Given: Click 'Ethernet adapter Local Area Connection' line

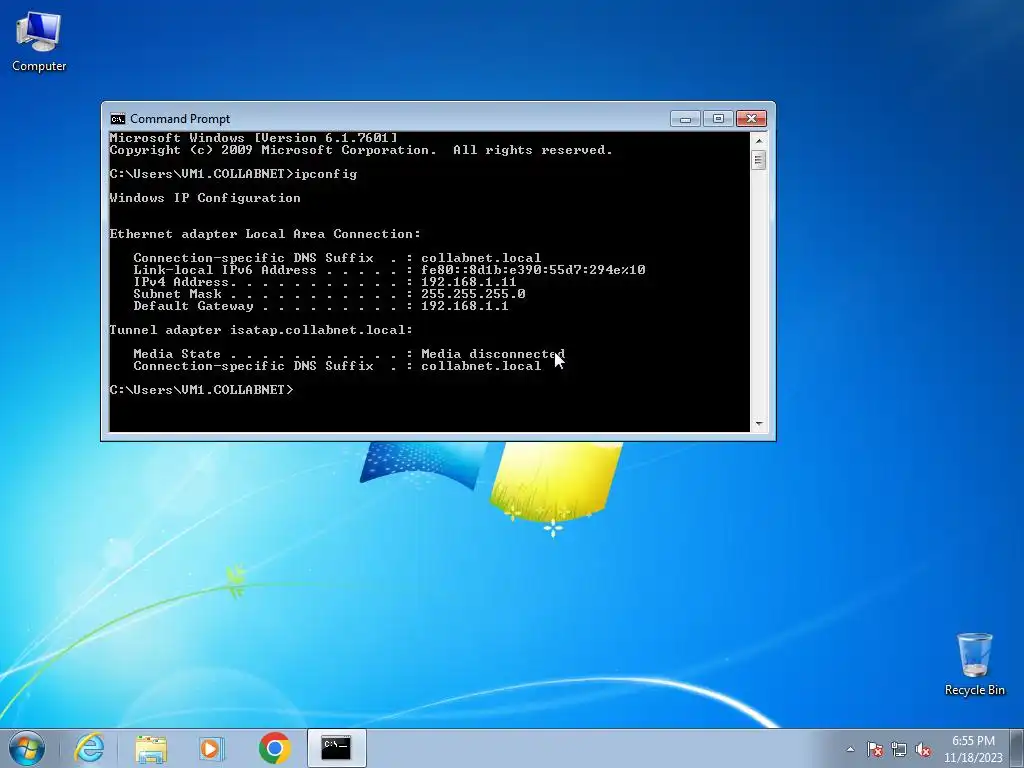Looking at the screenshot, I should [x=264, y=234].
